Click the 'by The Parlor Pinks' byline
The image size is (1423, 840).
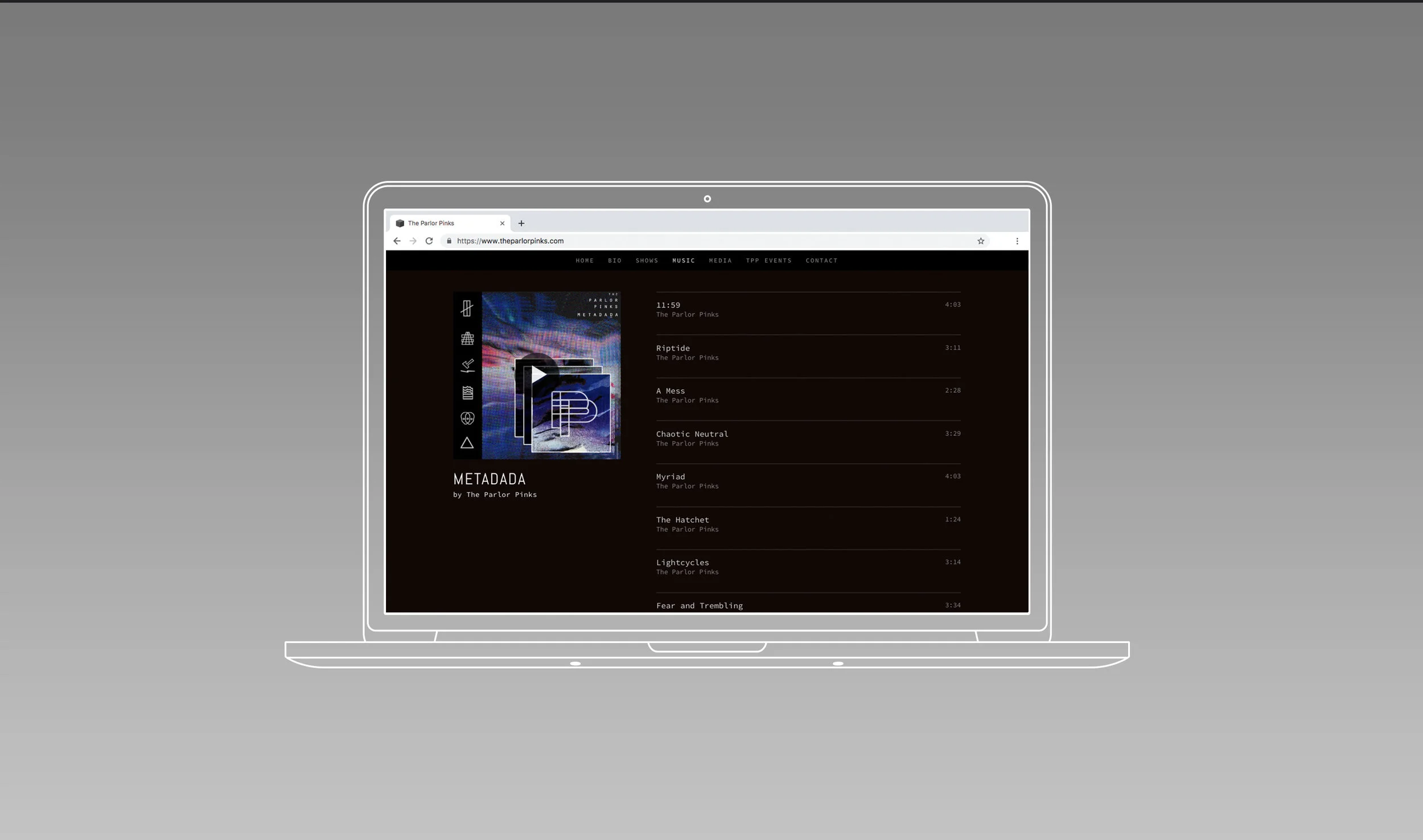pyautogui.click(x=495, y=495)
